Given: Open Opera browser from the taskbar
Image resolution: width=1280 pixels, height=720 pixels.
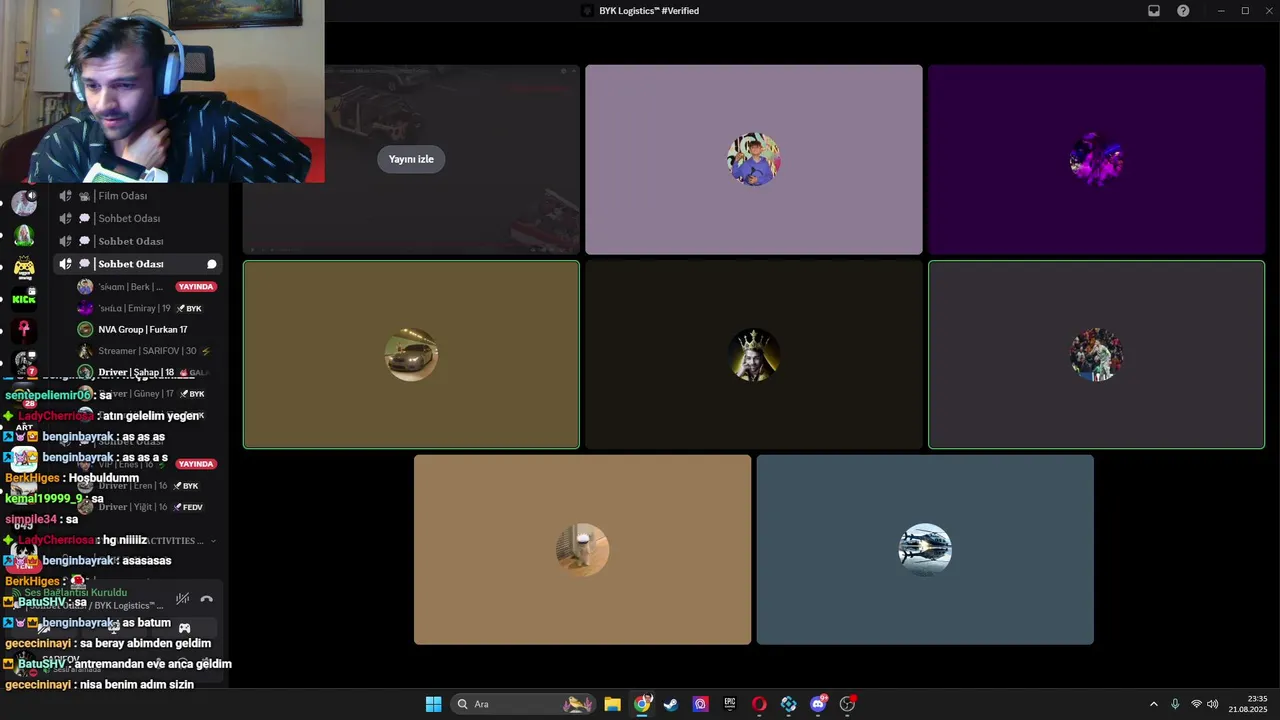Looking at the screenshot, I should click(x=759, y=704).
